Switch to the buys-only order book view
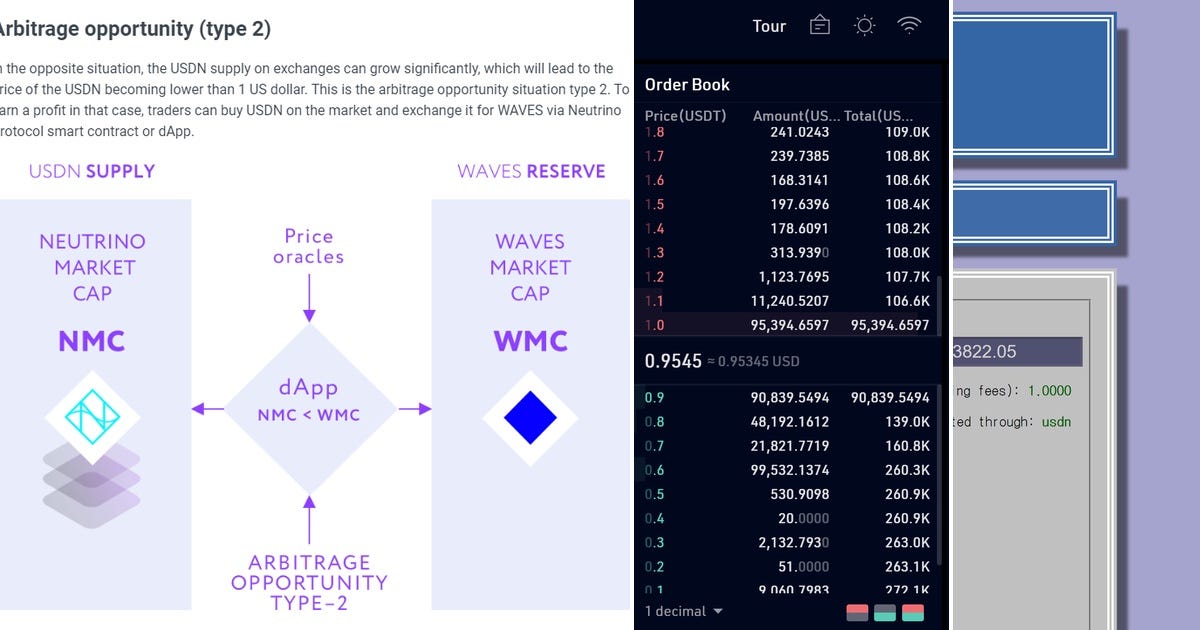 coord(885,612)
